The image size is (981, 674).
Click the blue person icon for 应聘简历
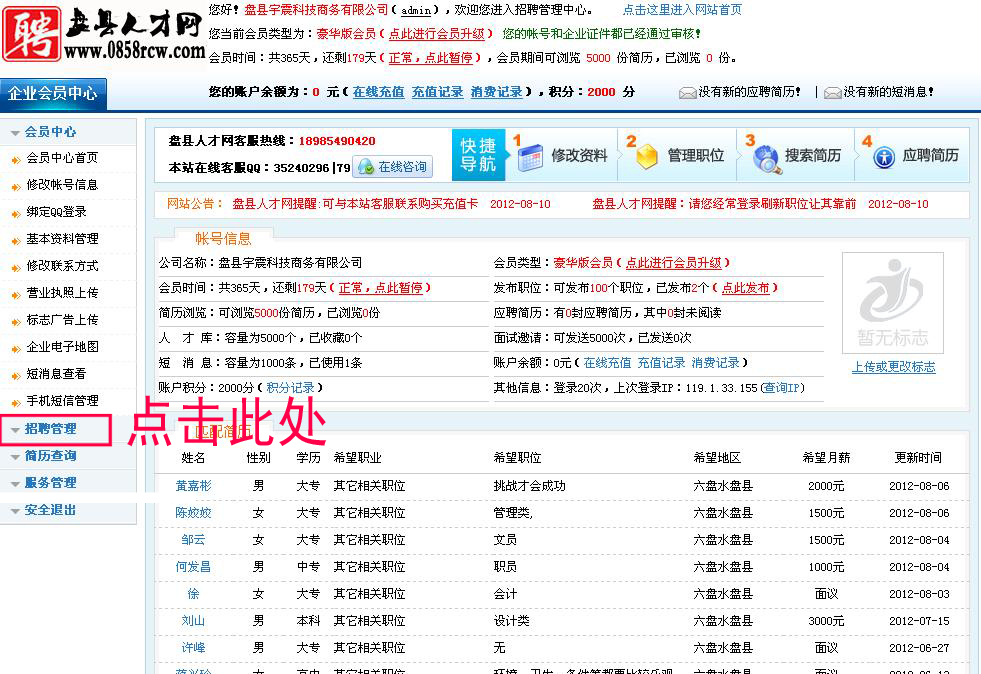pos(884,157)
